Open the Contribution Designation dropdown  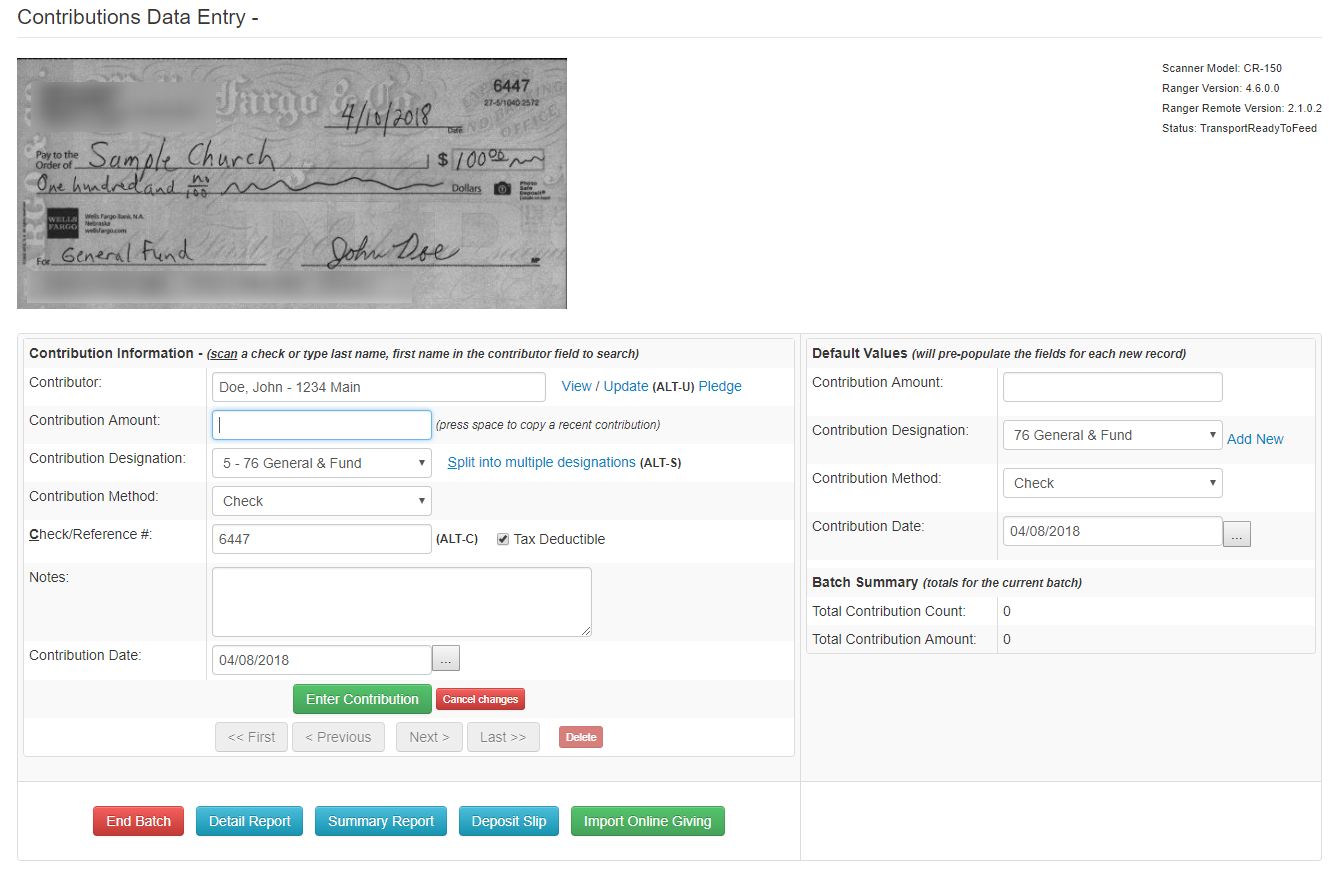point(321,462)
